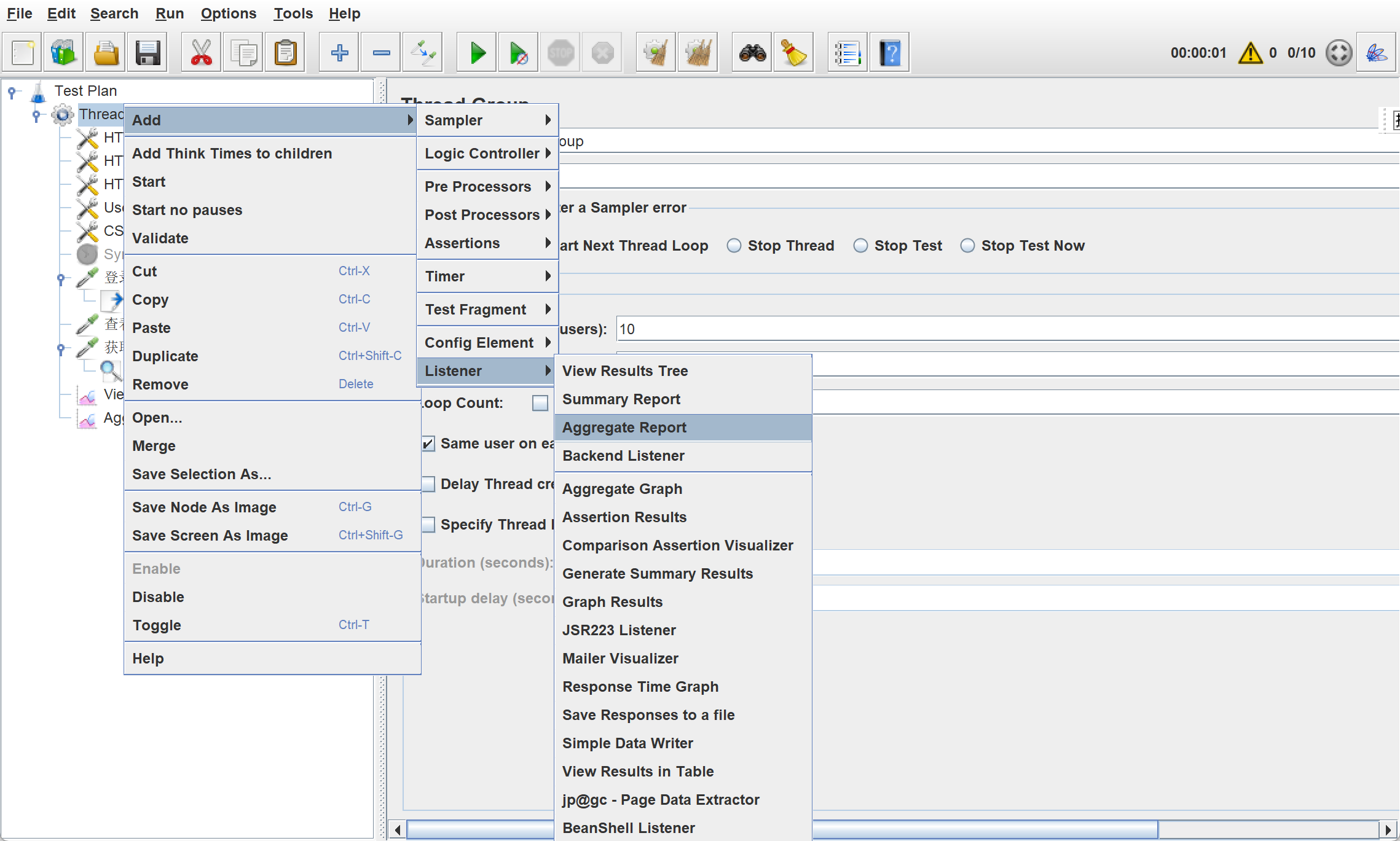The height and width of the screenshot is (841, 1400).
Task: Click the scissors Cut icon
Action: 201,53
